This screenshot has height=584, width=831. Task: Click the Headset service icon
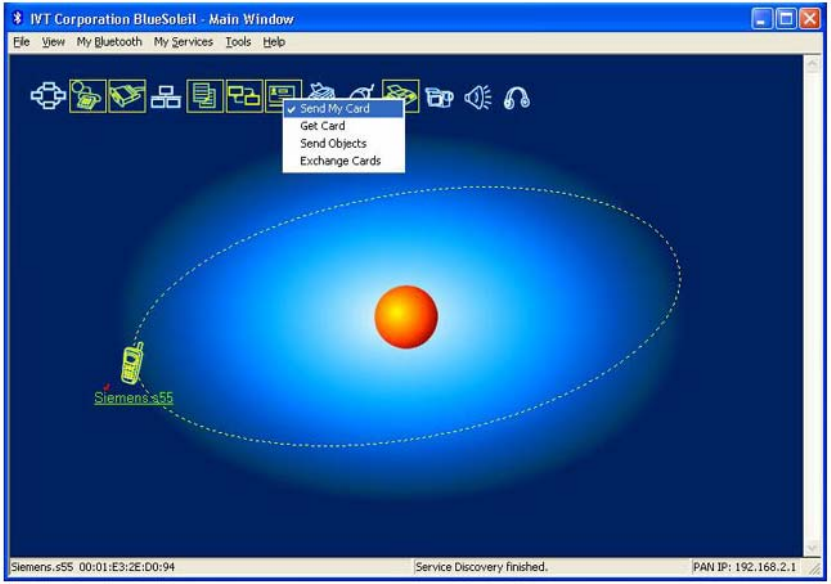tap(517, 98)
